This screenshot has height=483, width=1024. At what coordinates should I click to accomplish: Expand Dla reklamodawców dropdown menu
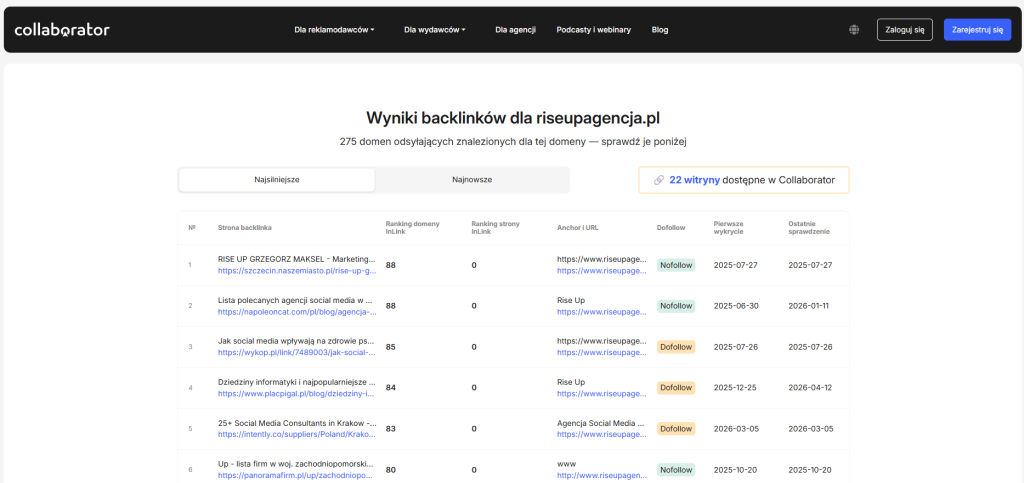tap(334, 29)
